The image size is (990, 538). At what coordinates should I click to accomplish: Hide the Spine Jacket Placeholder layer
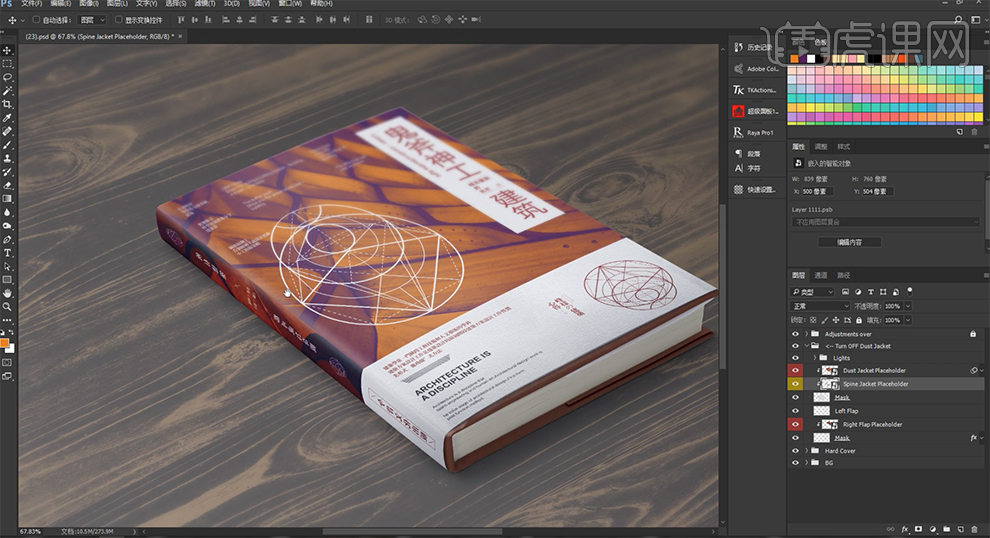coord(795,384)
